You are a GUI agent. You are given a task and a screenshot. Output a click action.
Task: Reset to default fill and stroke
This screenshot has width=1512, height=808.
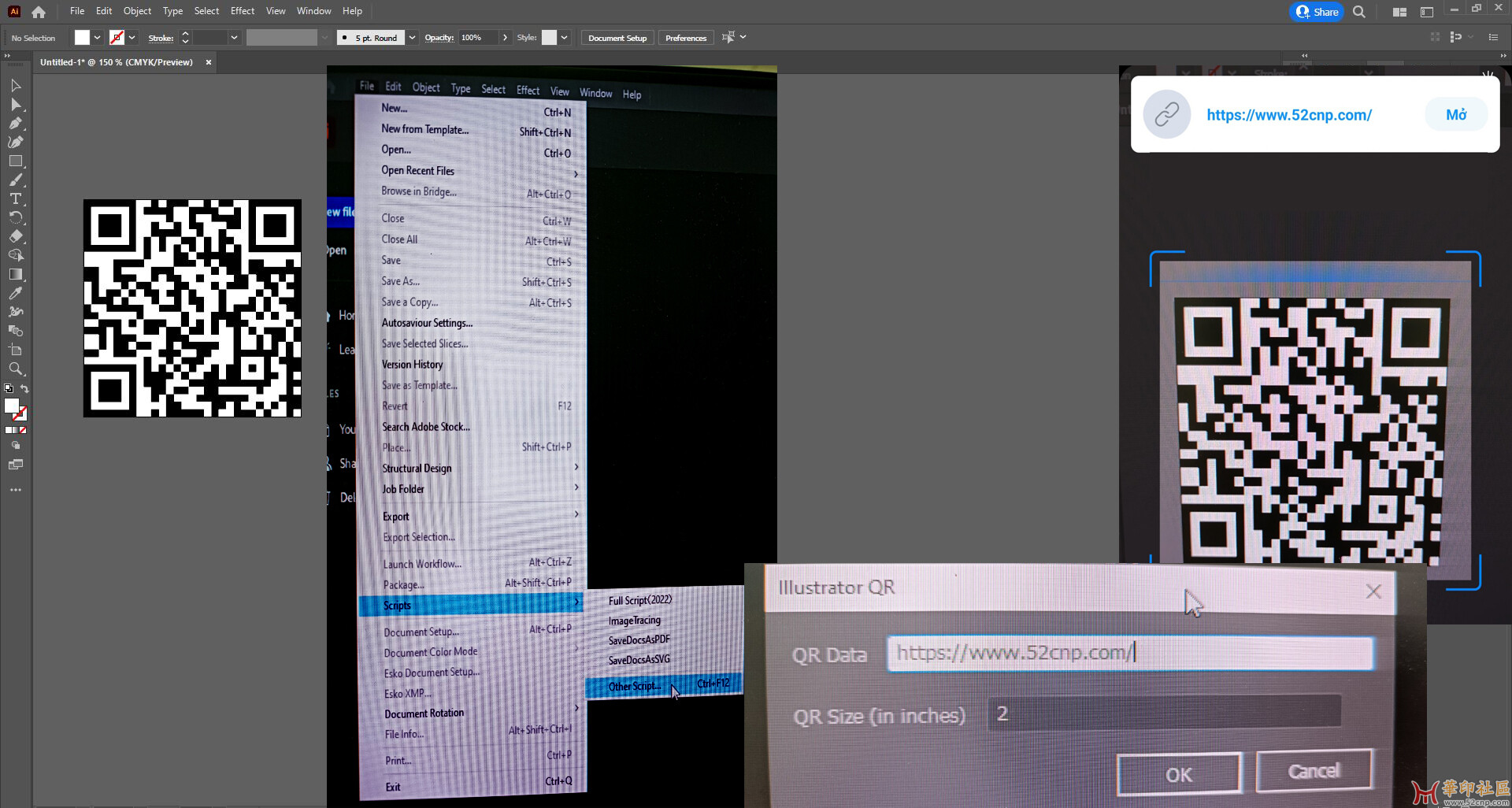coord(8,389)
